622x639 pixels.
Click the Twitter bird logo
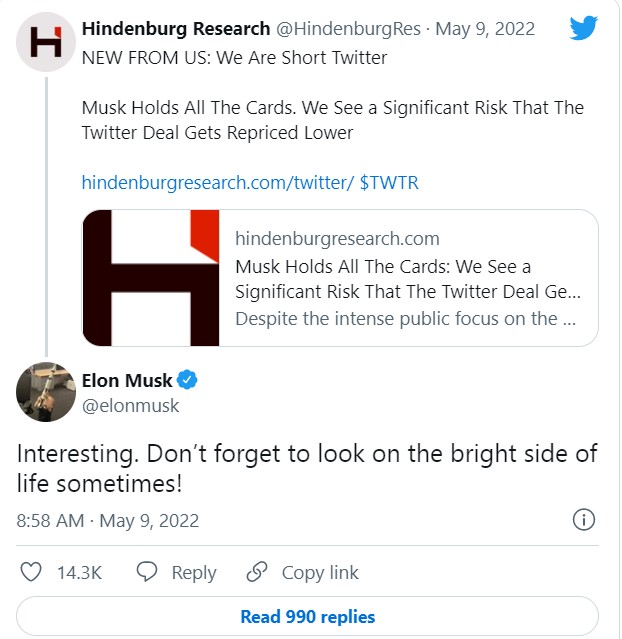click(583, 28)
